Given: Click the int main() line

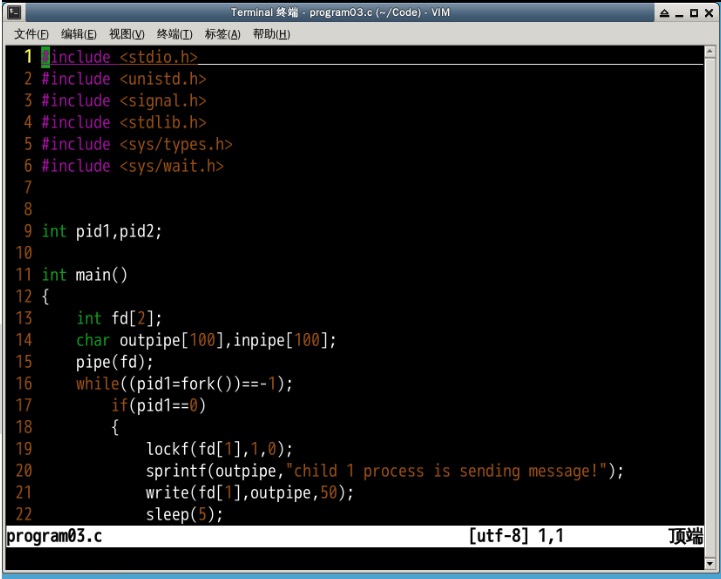Looking at the screenshot, I should click(85, 275).
